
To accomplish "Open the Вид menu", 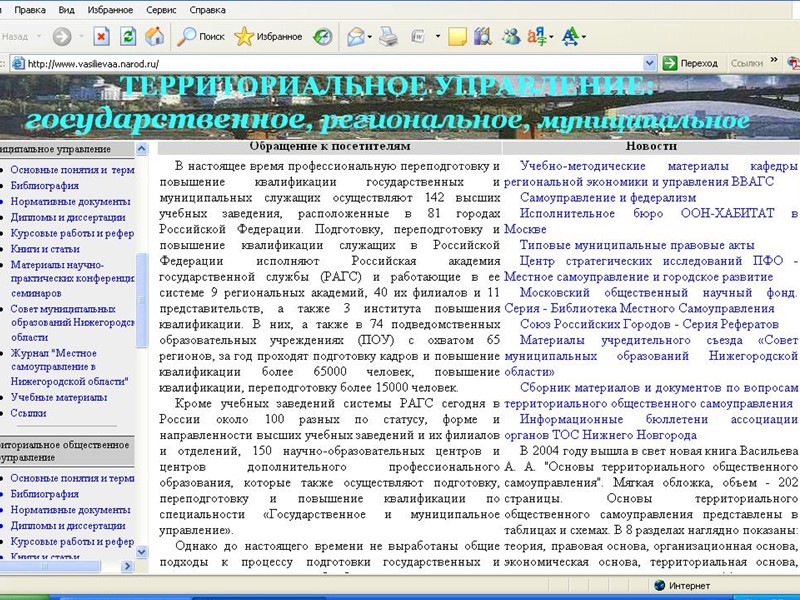I will tap(66, 10).
